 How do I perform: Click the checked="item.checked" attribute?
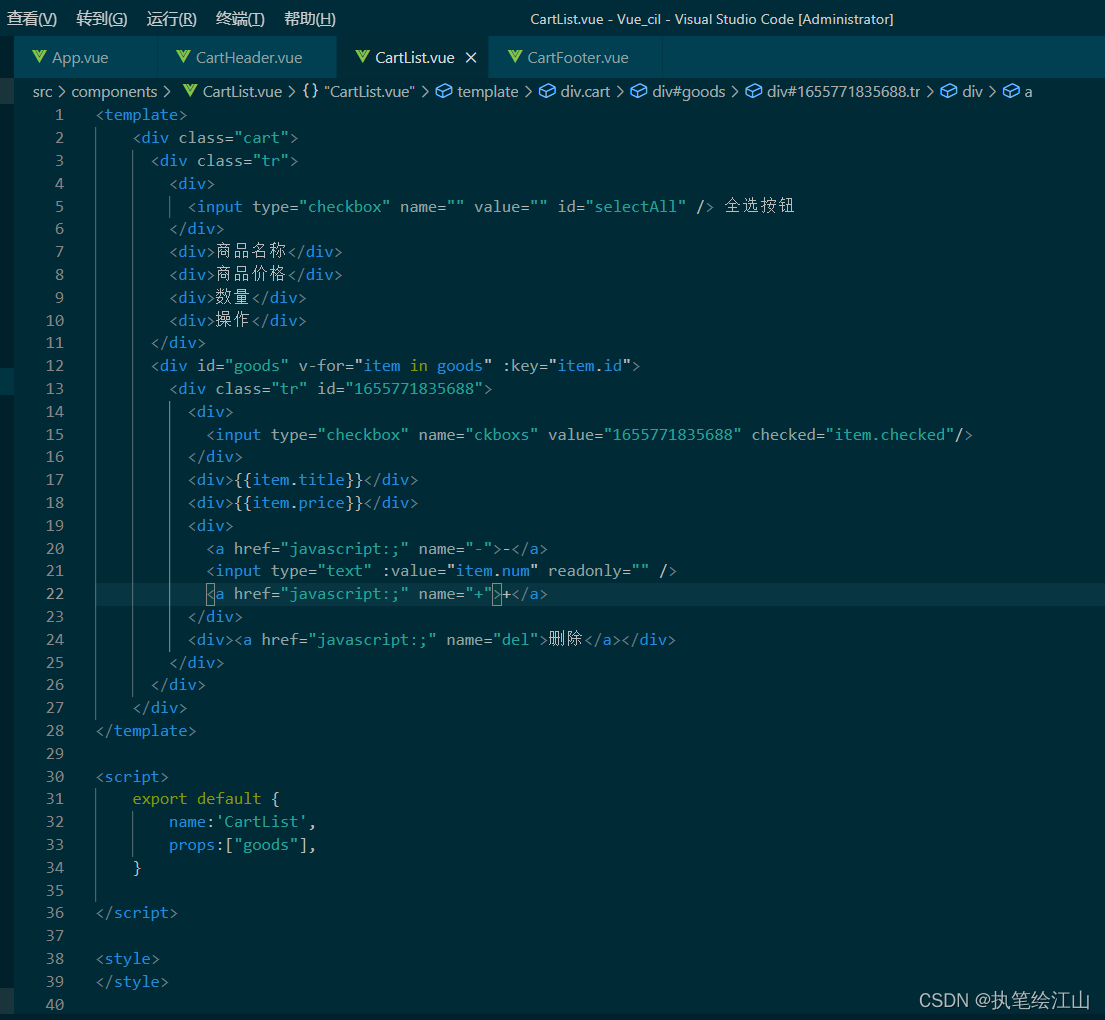click(853, 435)
